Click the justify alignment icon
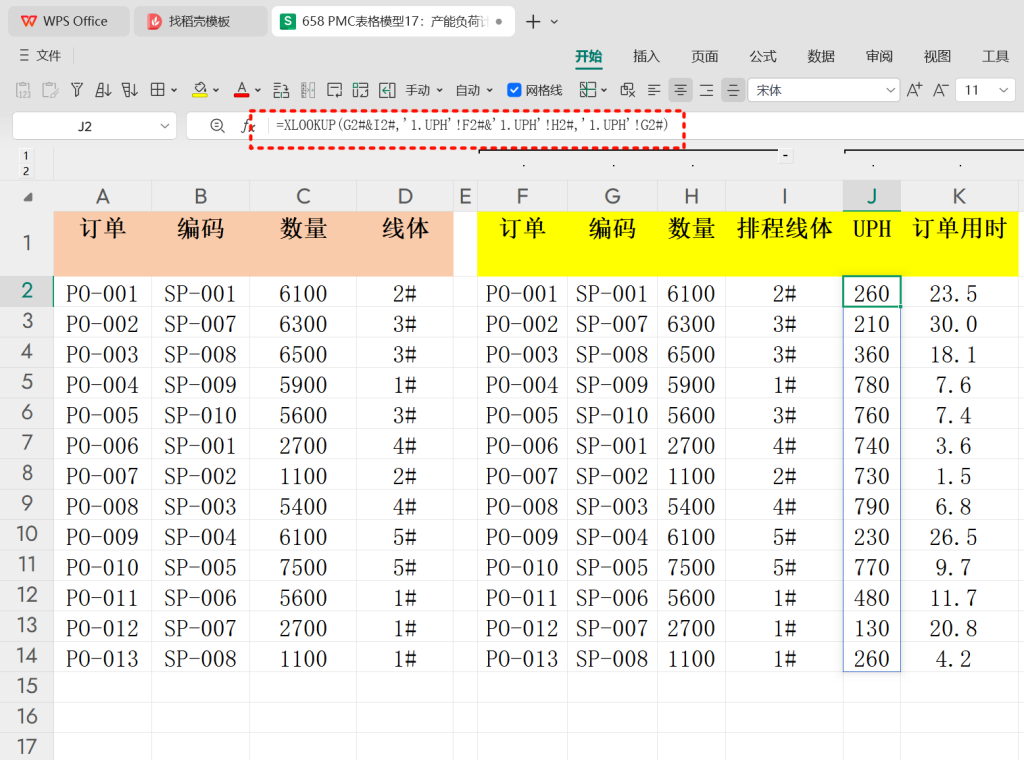Image resolution: width=1024 pixels, height=760 pixels. coord(733,90)
